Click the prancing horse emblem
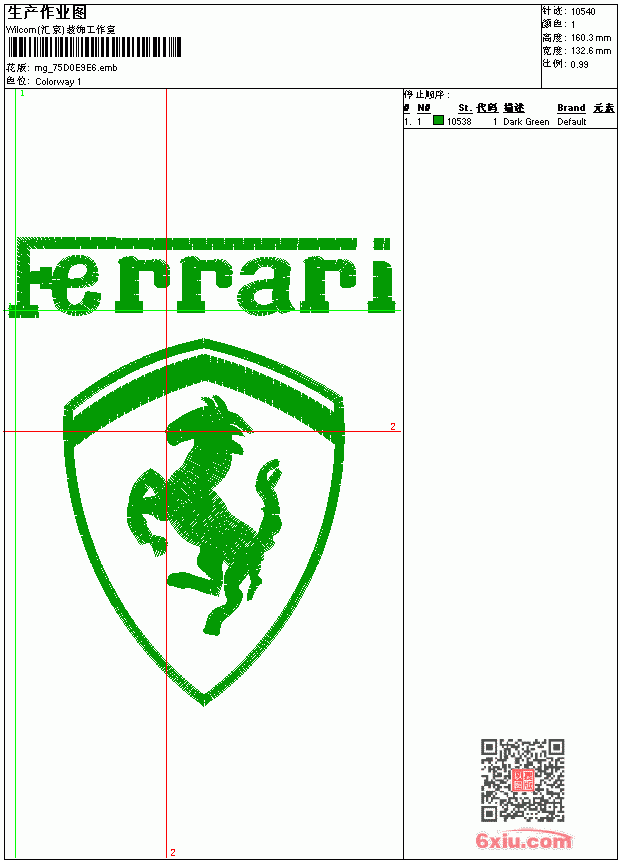620x860 pixels. point(205,514)
